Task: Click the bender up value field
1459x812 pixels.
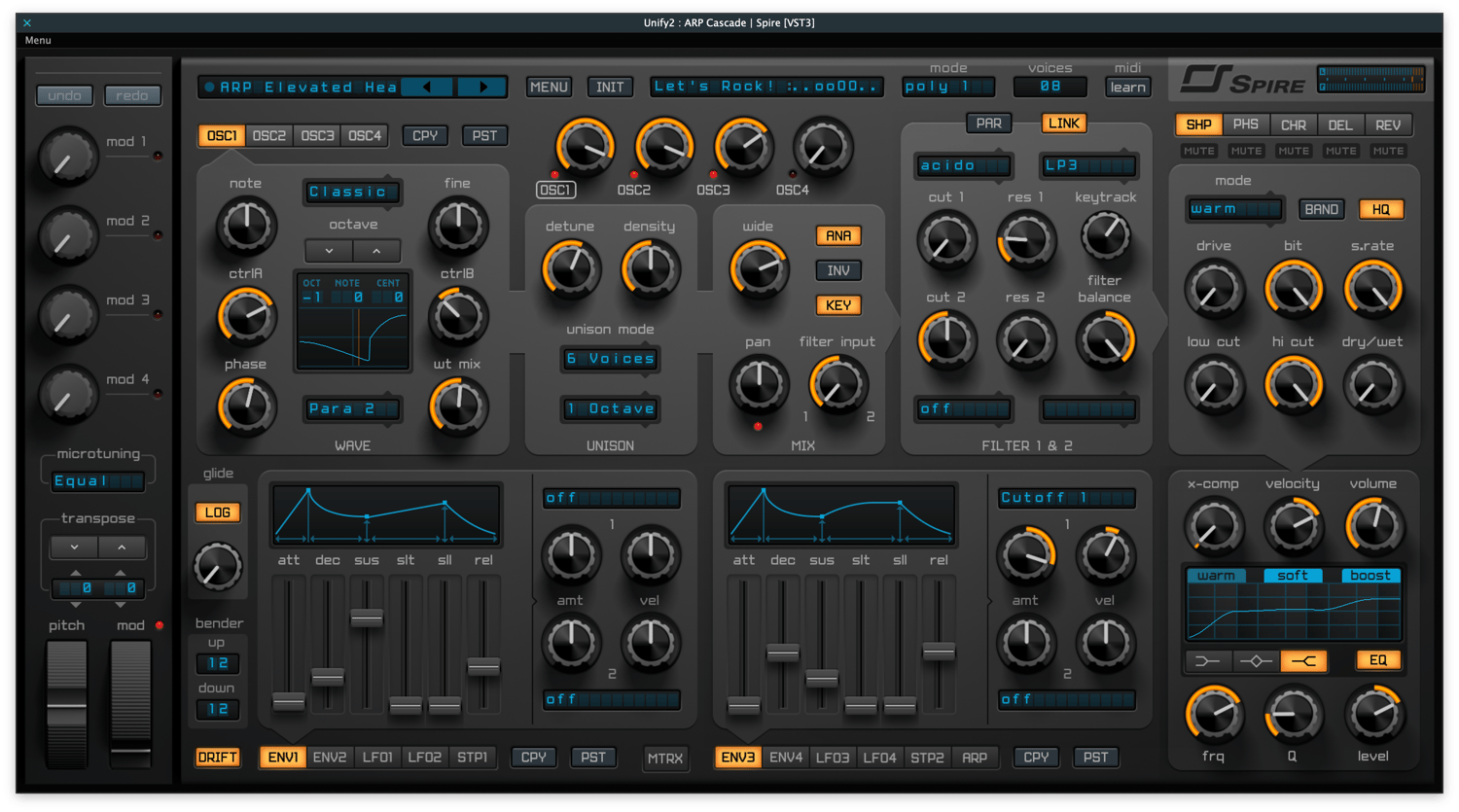Action: [218, 663]
